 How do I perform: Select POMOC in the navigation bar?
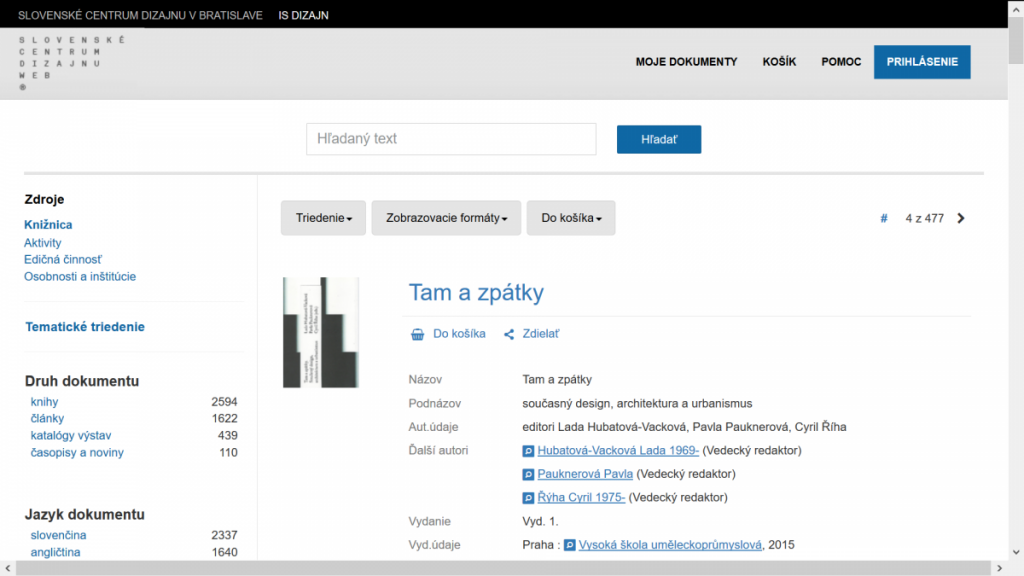click(841, 62)
